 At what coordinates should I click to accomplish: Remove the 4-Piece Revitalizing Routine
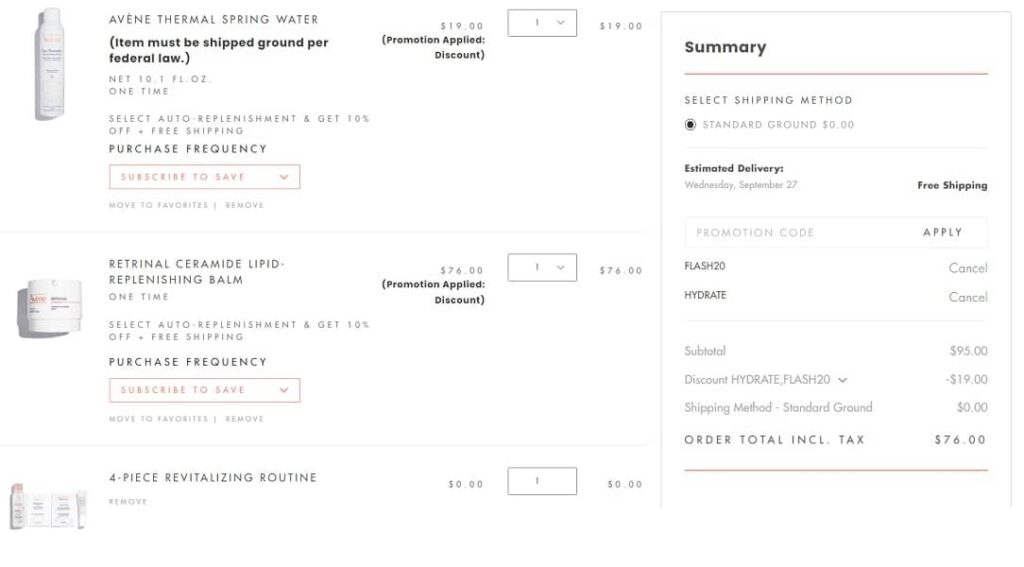[128, 501]
